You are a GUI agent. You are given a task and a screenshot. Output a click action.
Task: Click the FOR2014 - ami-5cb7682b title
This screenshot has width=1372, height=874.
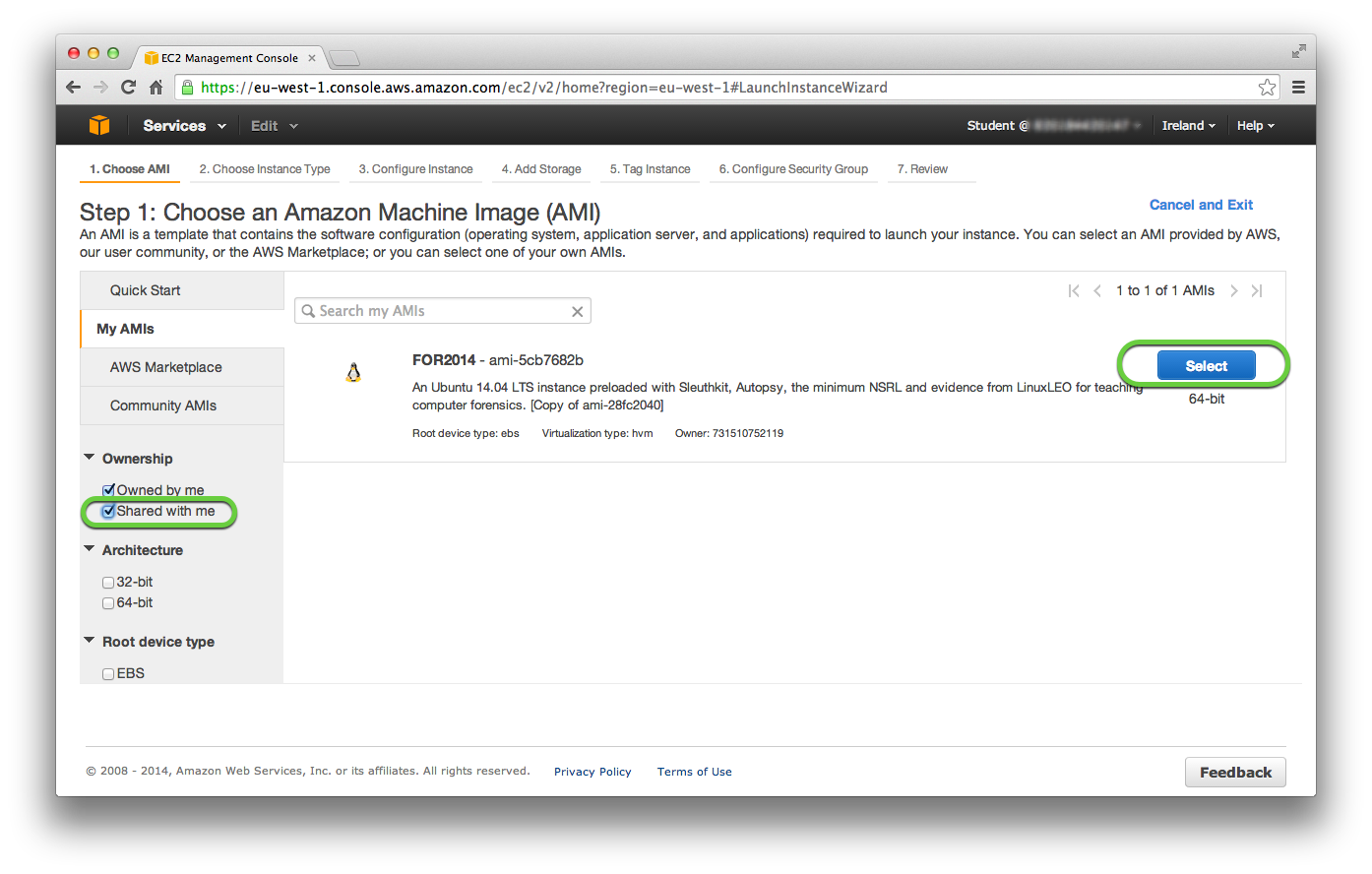(498, 360)
